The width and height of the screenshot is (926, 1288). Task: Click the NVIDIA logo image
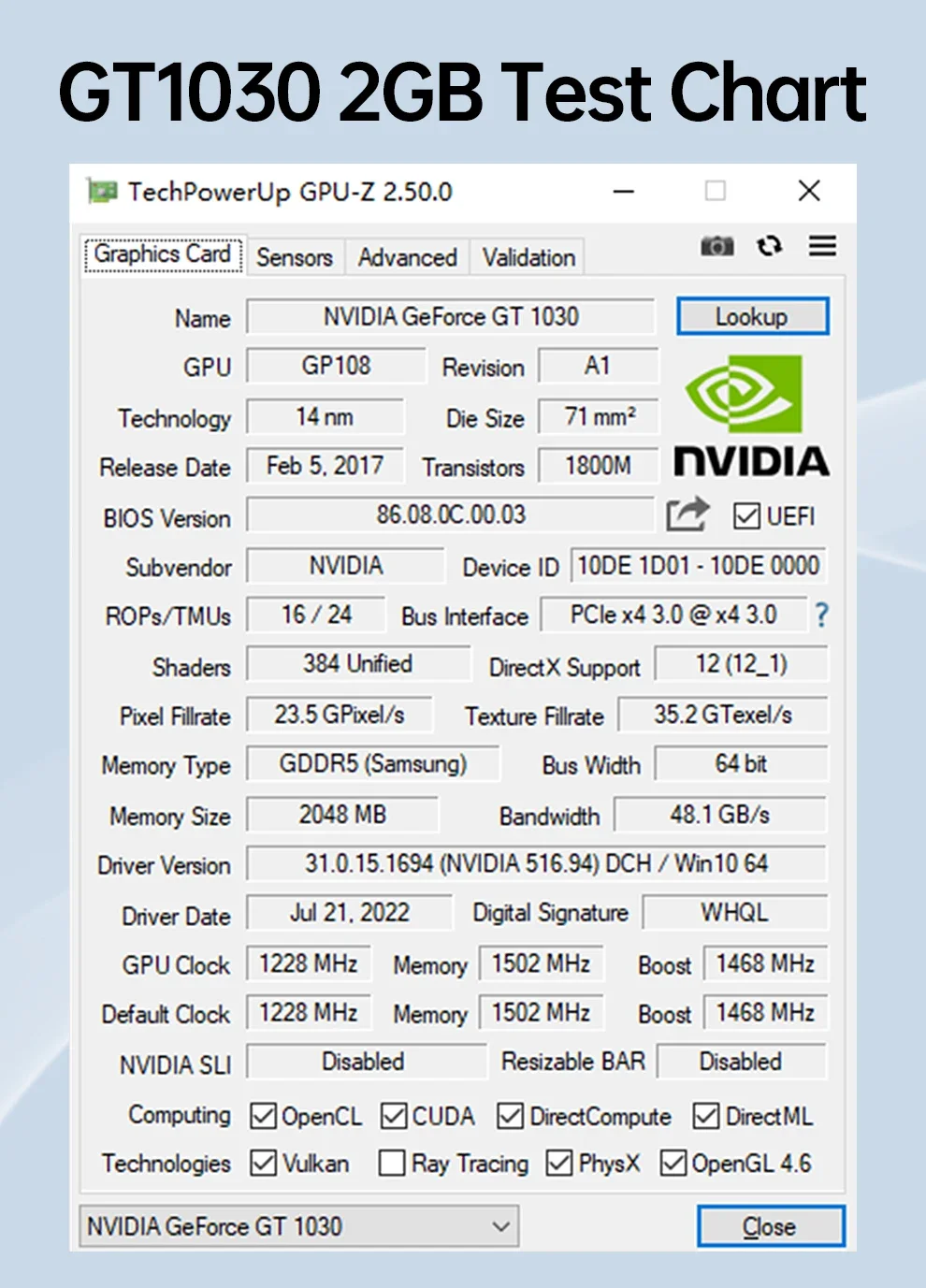pos(752,416)
